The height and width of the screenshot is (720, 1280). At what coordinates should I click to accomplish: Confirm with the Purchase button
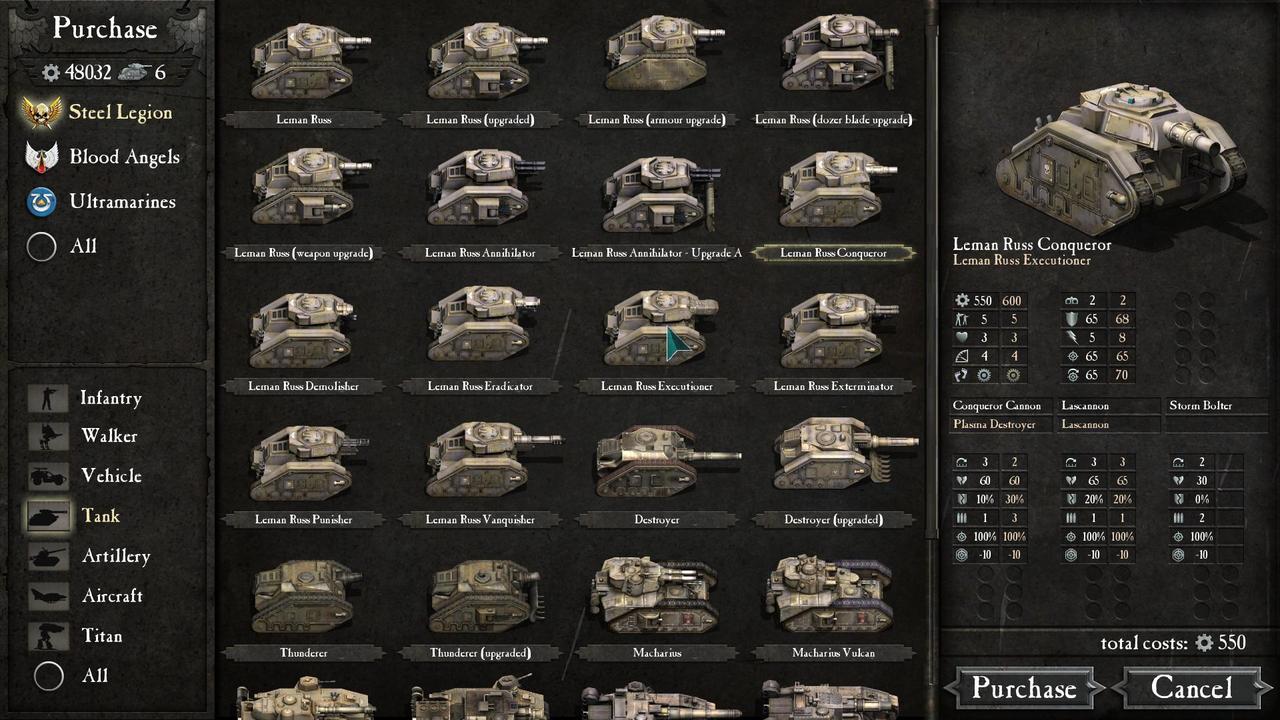tap(1024, 688)
